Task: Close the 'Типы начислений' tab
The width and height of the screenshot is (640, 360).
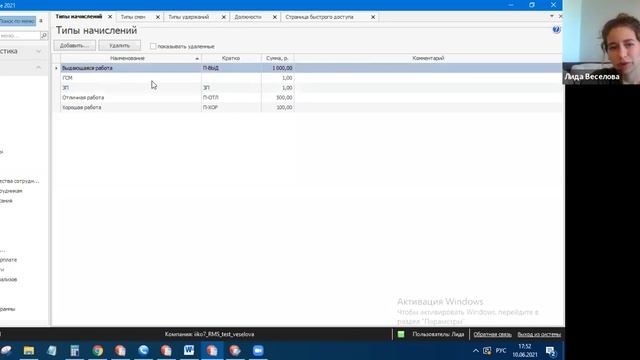Action: [110, 17]
